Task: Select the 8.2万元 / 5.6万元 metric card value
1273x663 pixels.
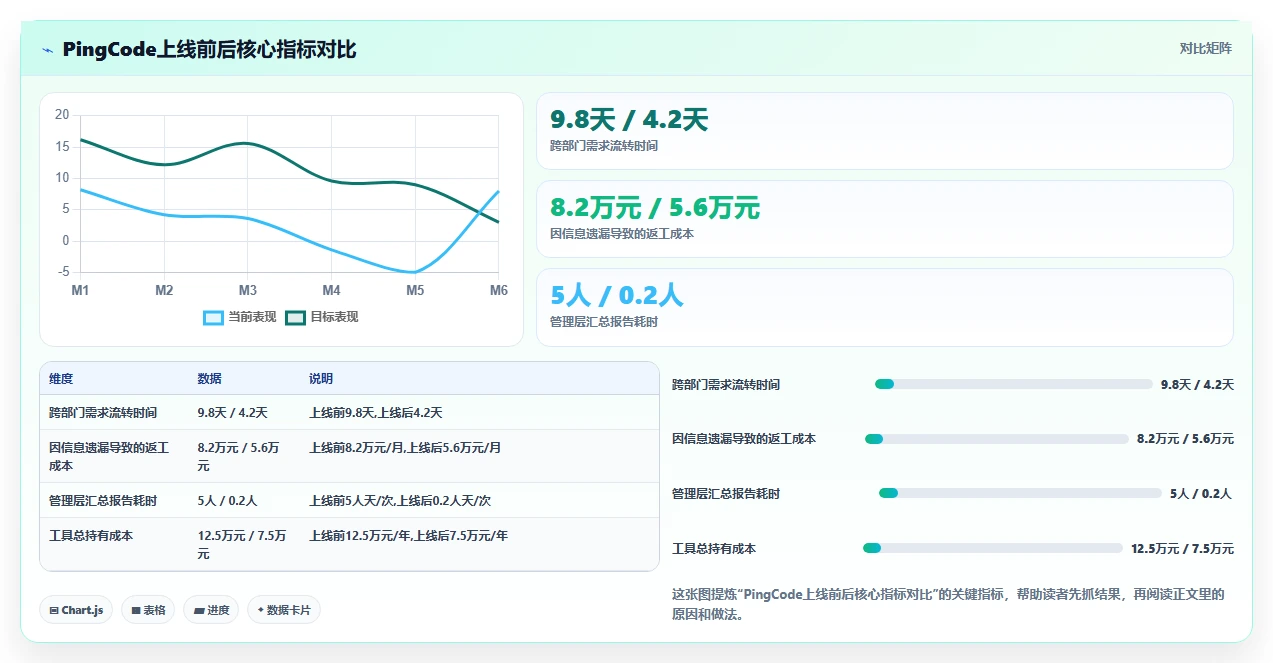Action: pyautogui.click(x=655, y=208)
